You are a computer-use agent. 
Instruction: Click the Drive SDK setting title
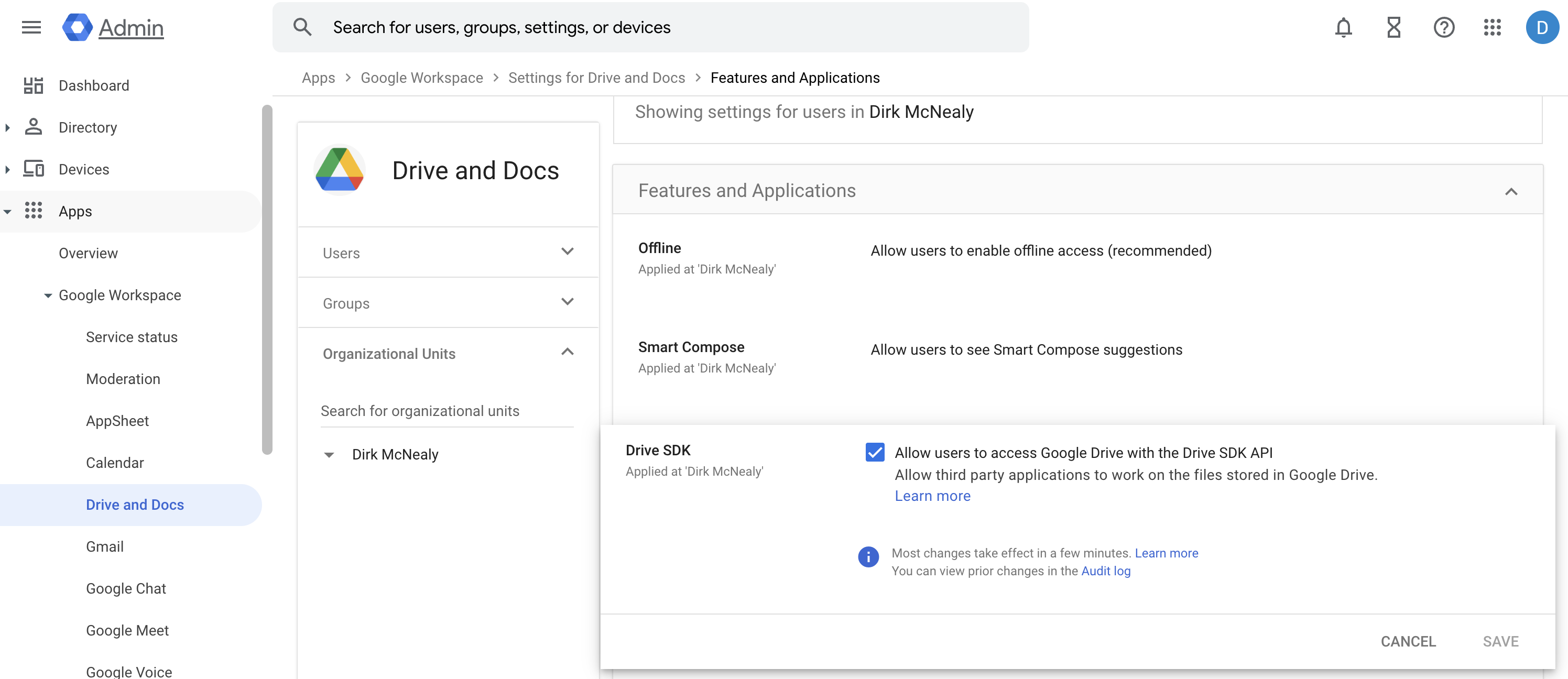point(658,450)
